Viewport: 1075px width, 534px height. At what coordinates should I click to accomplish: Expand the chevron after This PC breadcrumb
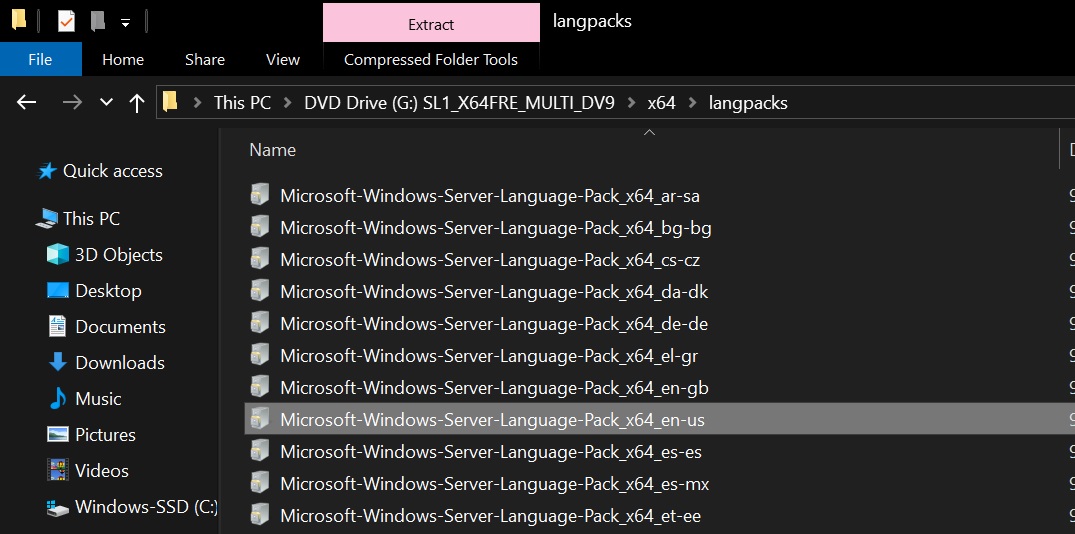pyautogui.click(x=288, y=104)
